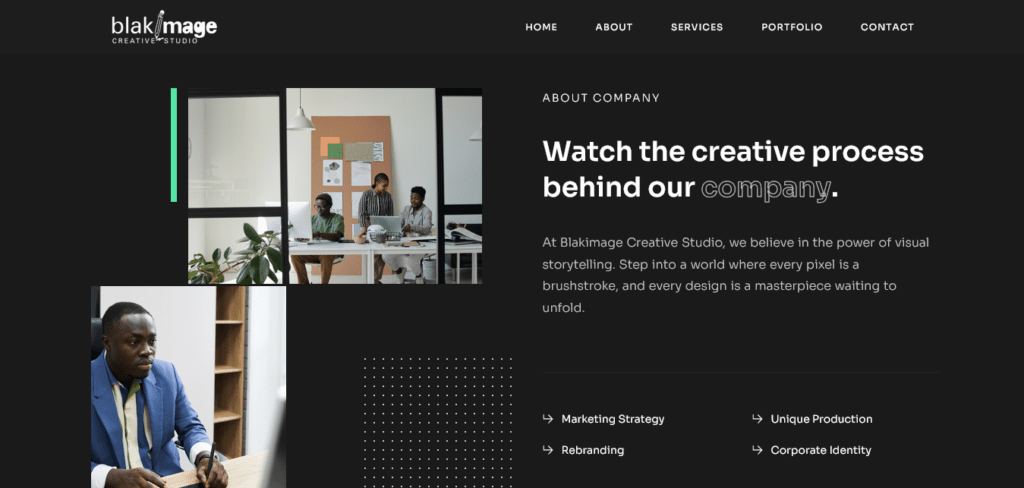Viewport: 1024px width, 488px height.
Task: Click the arrow icon beside Marketing Strategy
Action: click(x=547, y=419)
